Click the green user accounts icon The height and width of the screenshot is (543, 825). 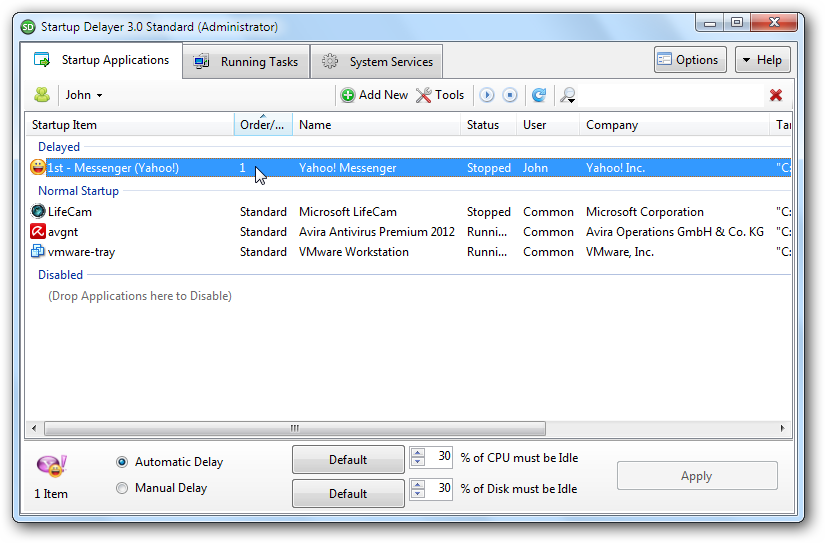42,95
